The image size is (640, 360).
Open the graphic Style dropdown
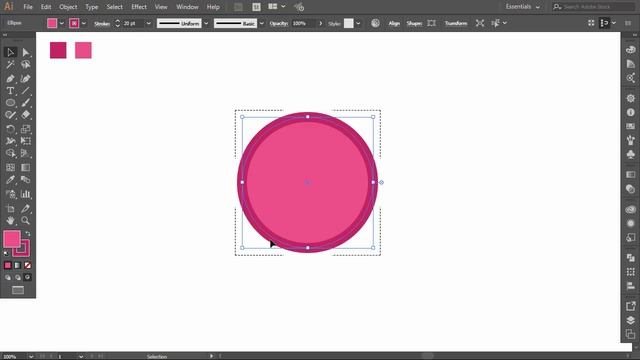[358, 23]
